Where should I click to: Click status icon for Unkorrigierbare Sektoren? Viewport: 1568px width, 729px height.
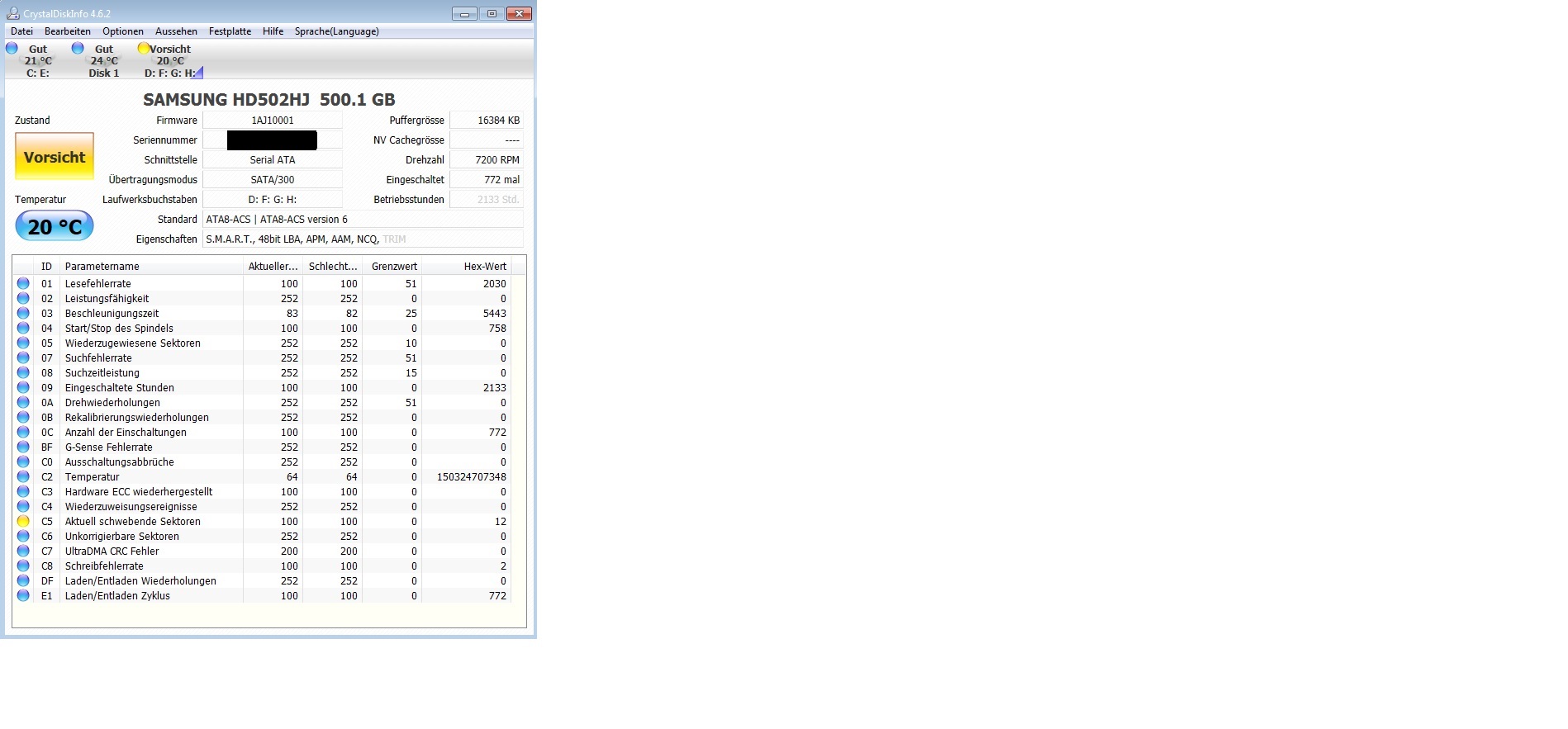[x=23, y=536]
